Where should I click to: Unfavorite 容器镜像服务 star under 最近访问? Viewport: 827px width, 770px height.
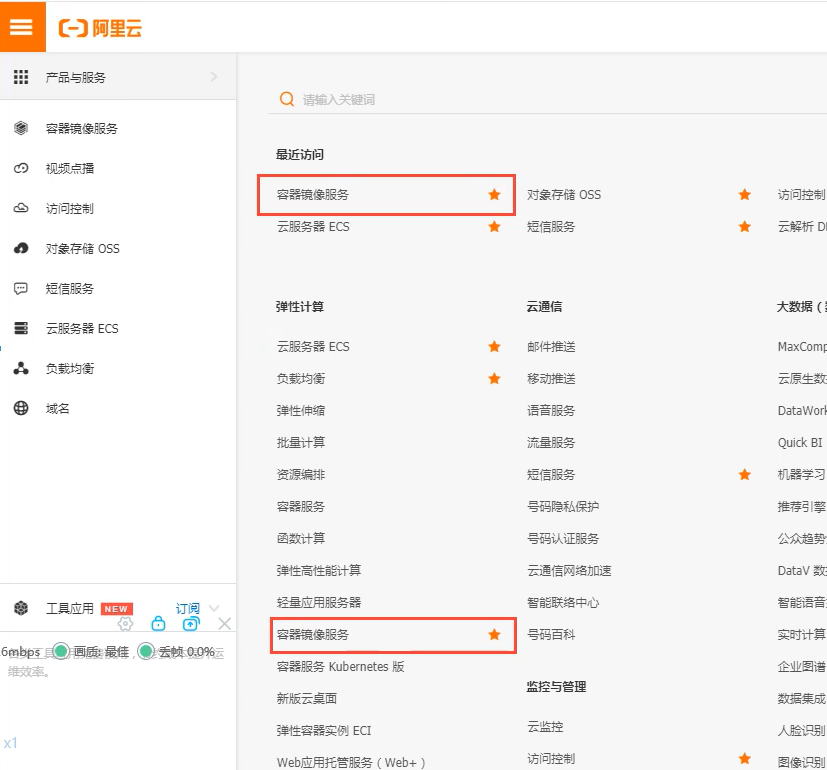click(x=494, y=195)
